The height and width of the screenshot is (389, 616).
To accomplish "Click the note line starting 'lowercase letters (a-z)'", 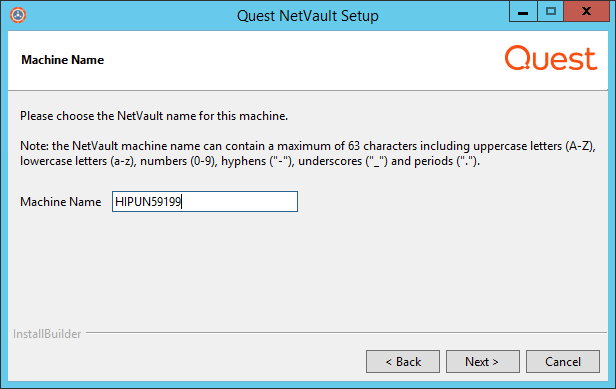I will pos(250,161).
